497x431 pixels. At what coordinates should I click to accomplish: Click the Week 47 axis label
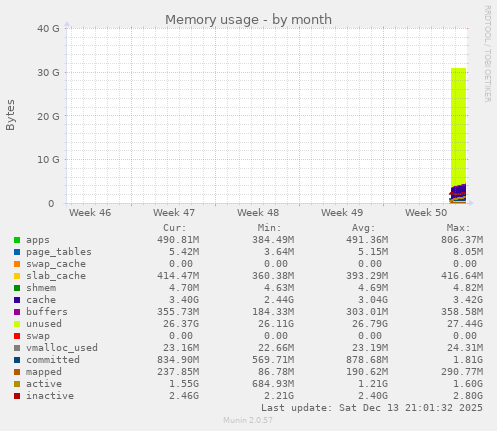tap(174, 213)
